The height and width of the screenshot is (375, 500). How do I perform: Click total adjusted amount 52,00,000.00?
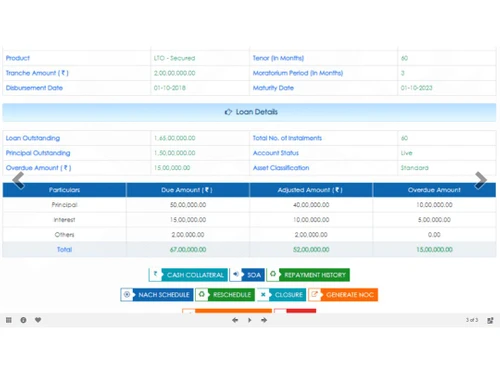coord(311,249)
